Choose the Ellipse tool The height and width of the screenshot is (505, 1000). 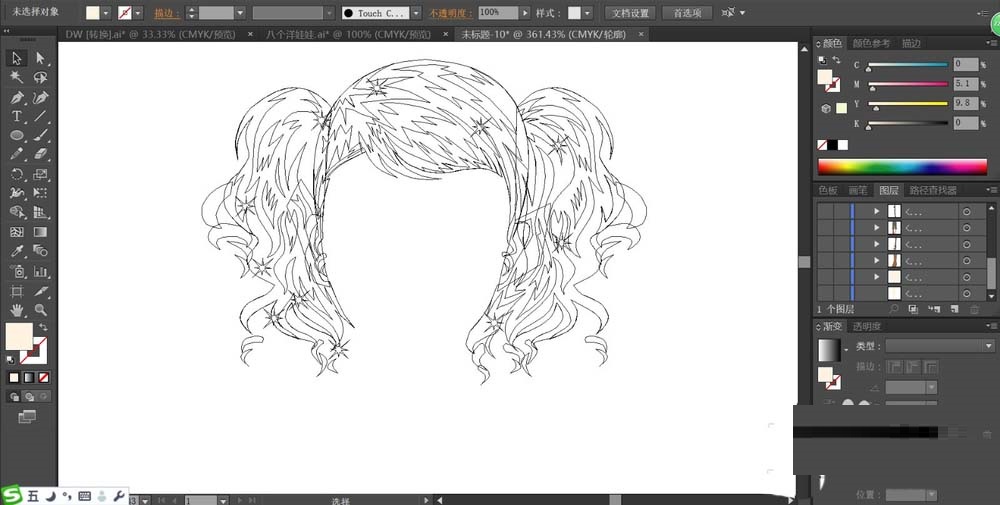pyautogui.click(x=17, y=135)
